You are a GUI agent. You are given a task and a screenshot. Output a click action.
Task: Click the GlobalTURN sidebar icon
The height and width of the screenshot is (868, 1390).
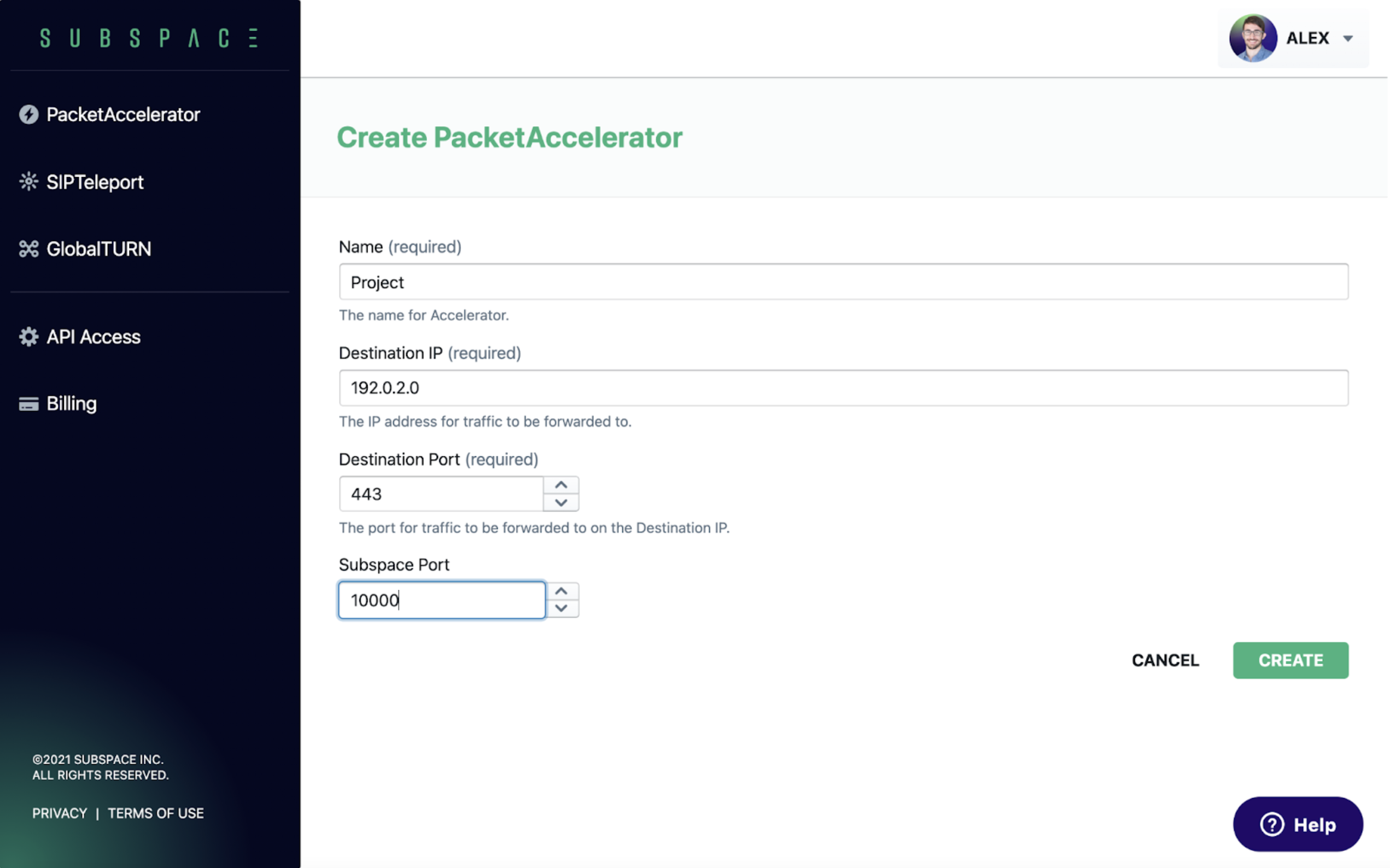[x=28, y=249]
